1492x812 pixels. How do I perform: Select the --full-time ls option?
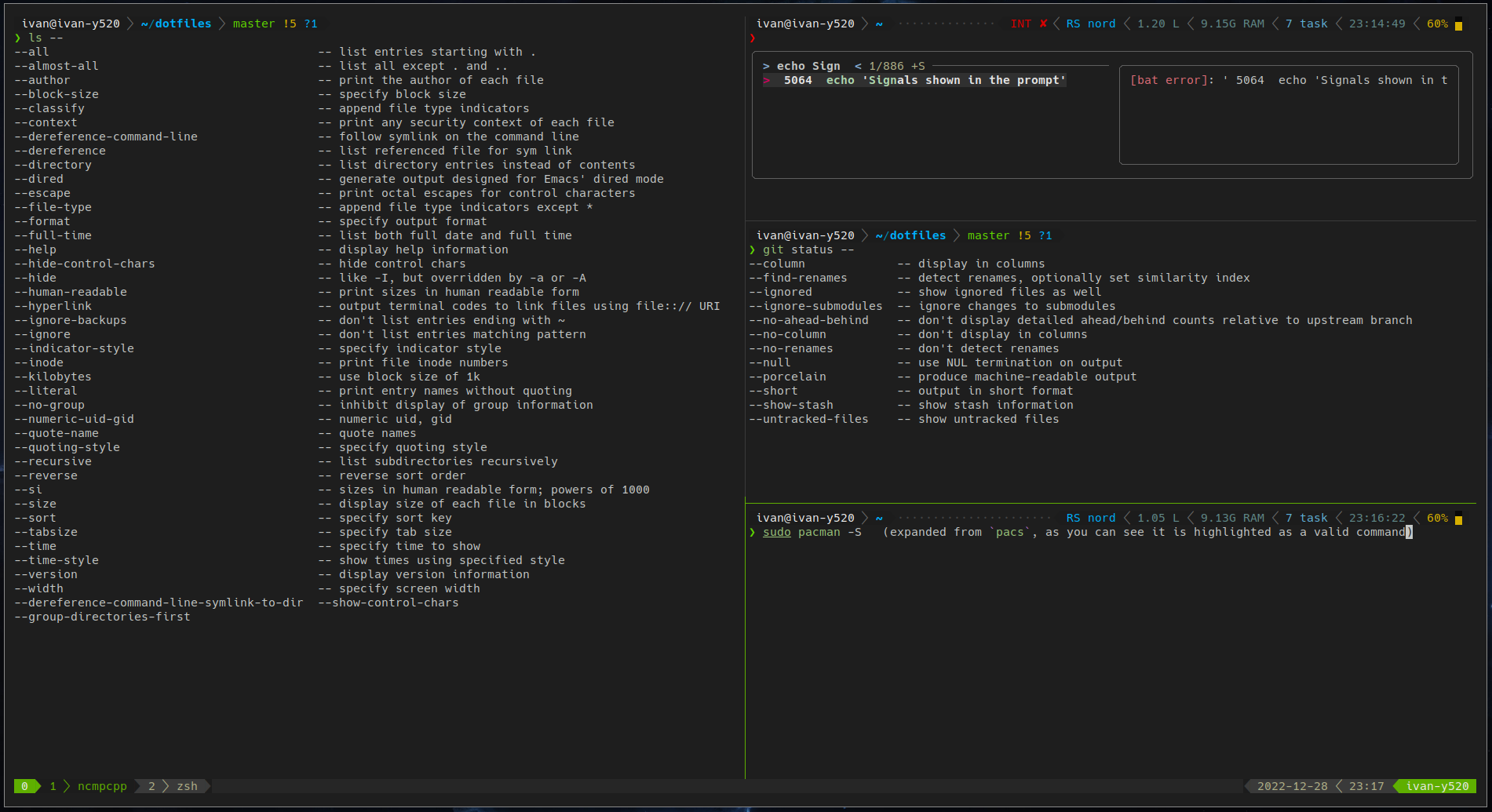coord(53,235)
